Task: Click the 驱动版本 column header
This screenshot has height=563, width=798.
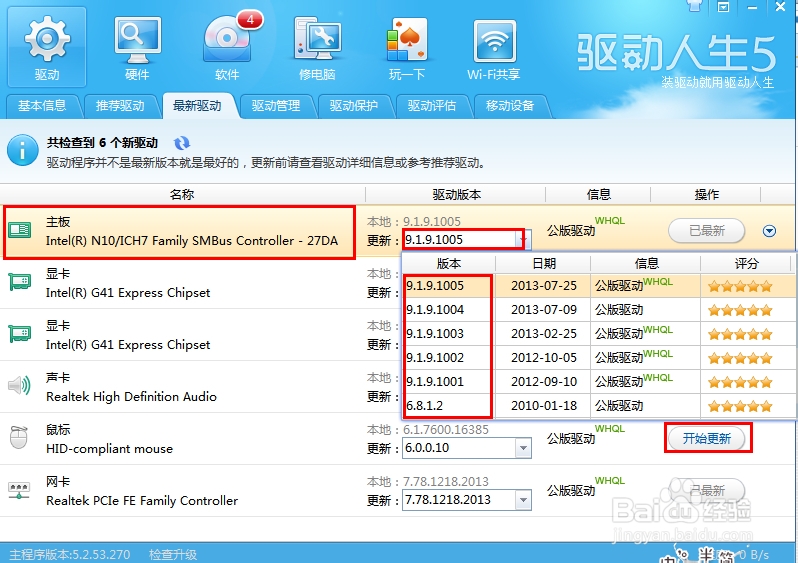Action: point(455,194)
